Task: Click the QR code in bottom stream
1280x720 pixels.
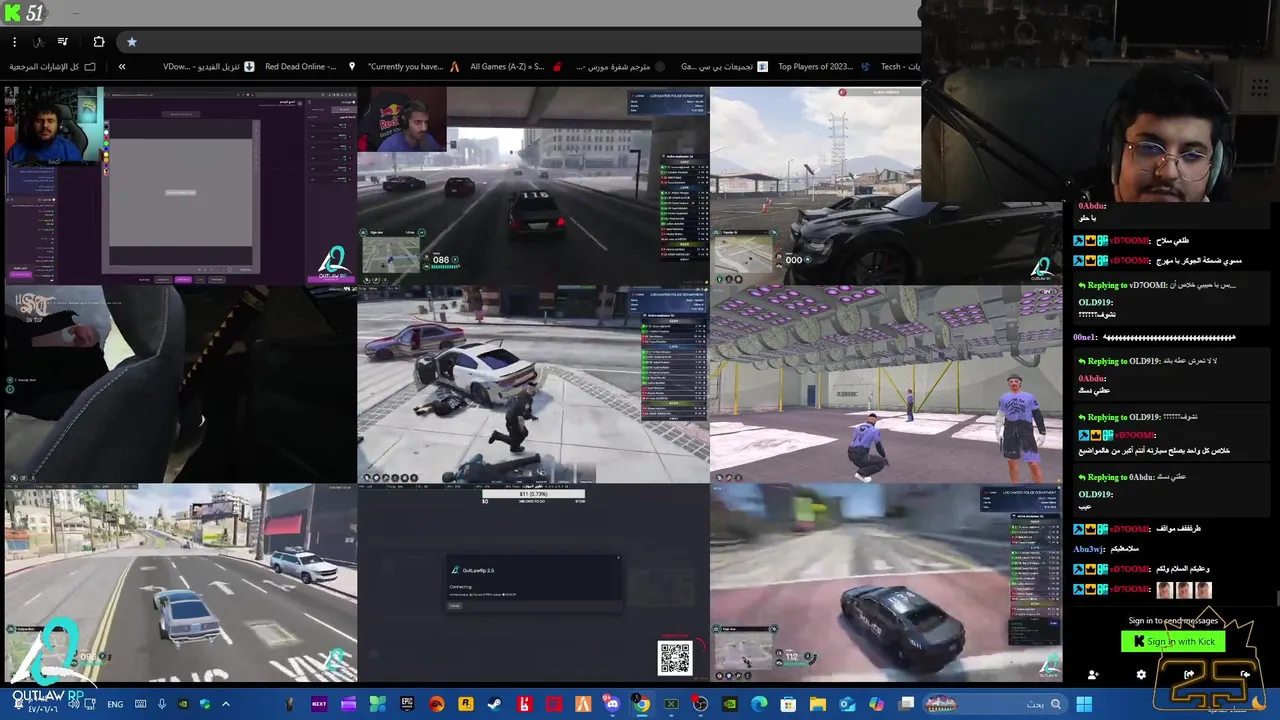Action: click(674, 658)
